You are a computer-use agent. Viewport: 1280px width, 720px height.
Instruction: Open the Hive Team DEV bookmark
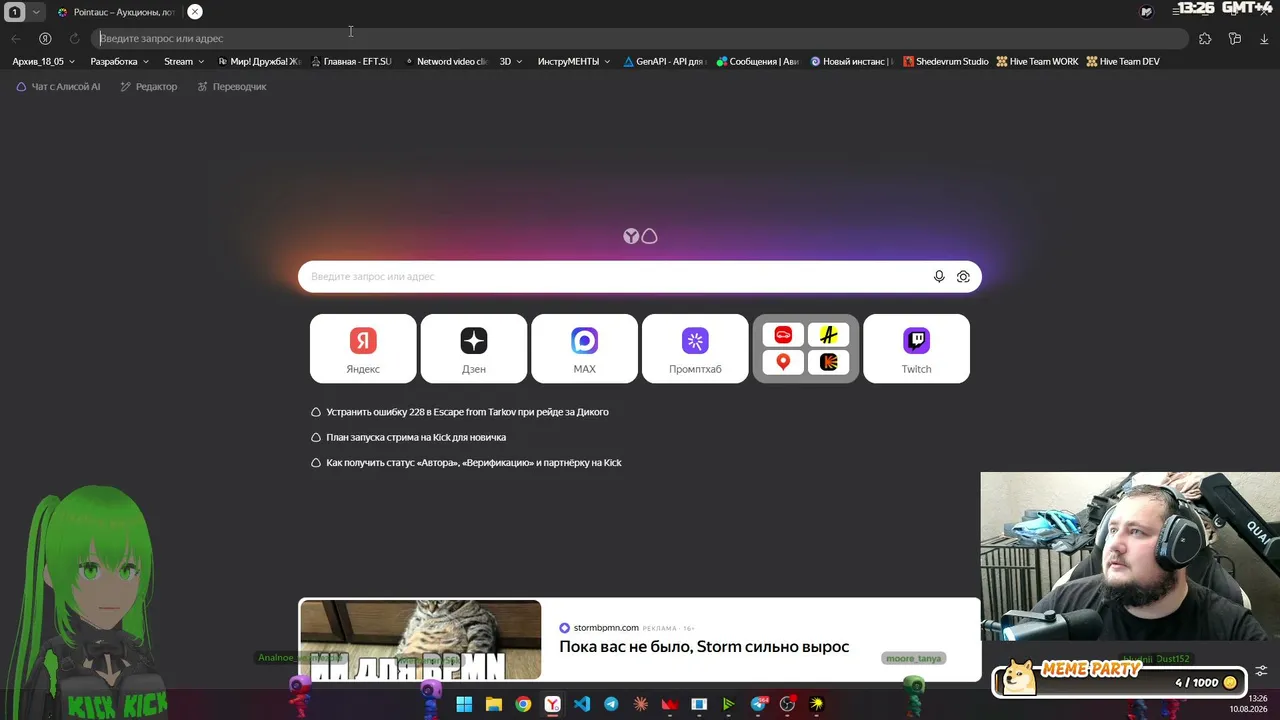click(1123, 62)
